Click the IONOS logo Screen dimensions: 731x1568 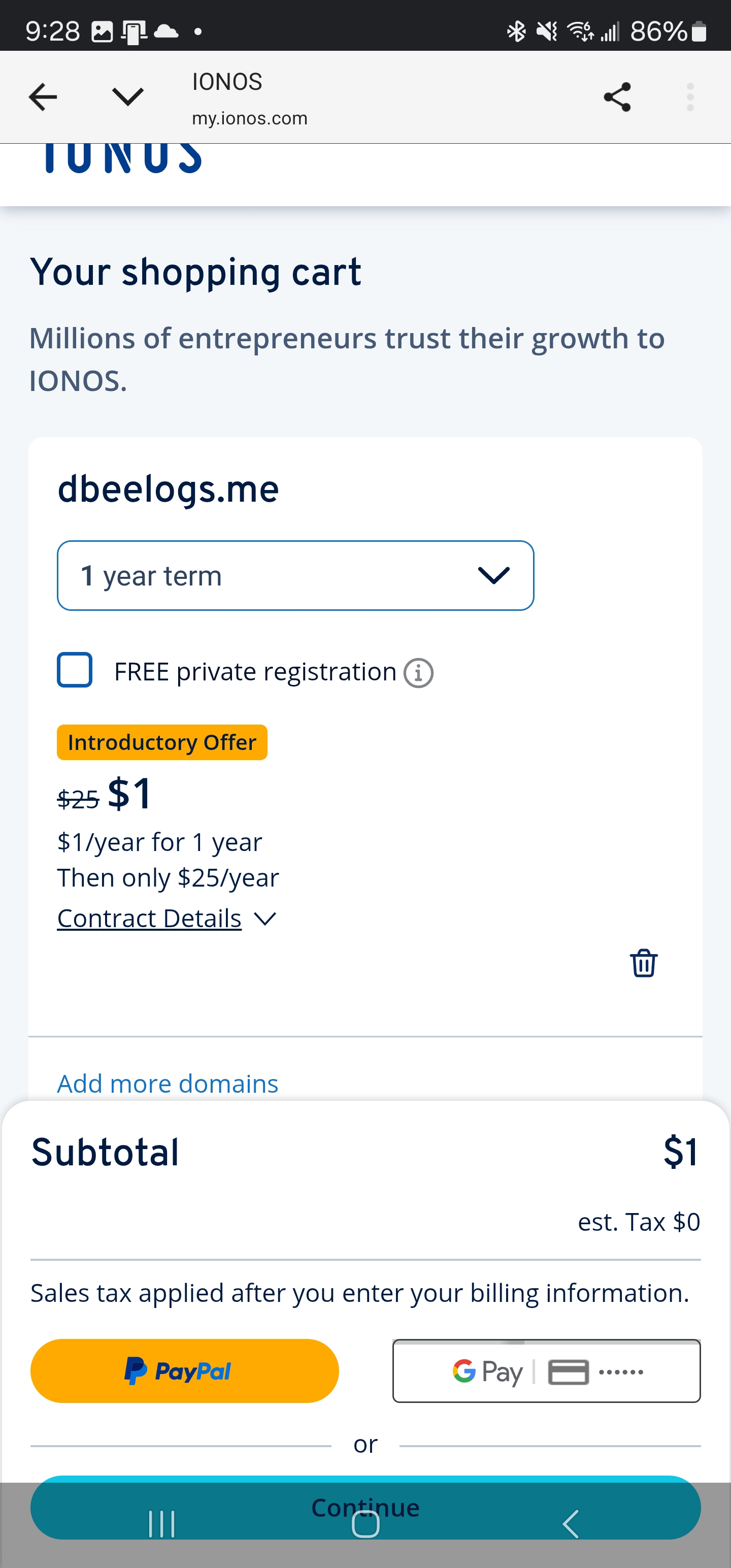click(x=122, y=159)
